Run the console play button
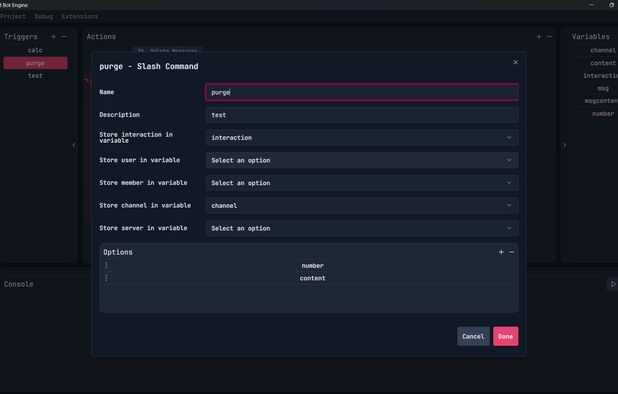Viewport: 618px width, 394px height. pyautogui.click(x=613, y=284)
